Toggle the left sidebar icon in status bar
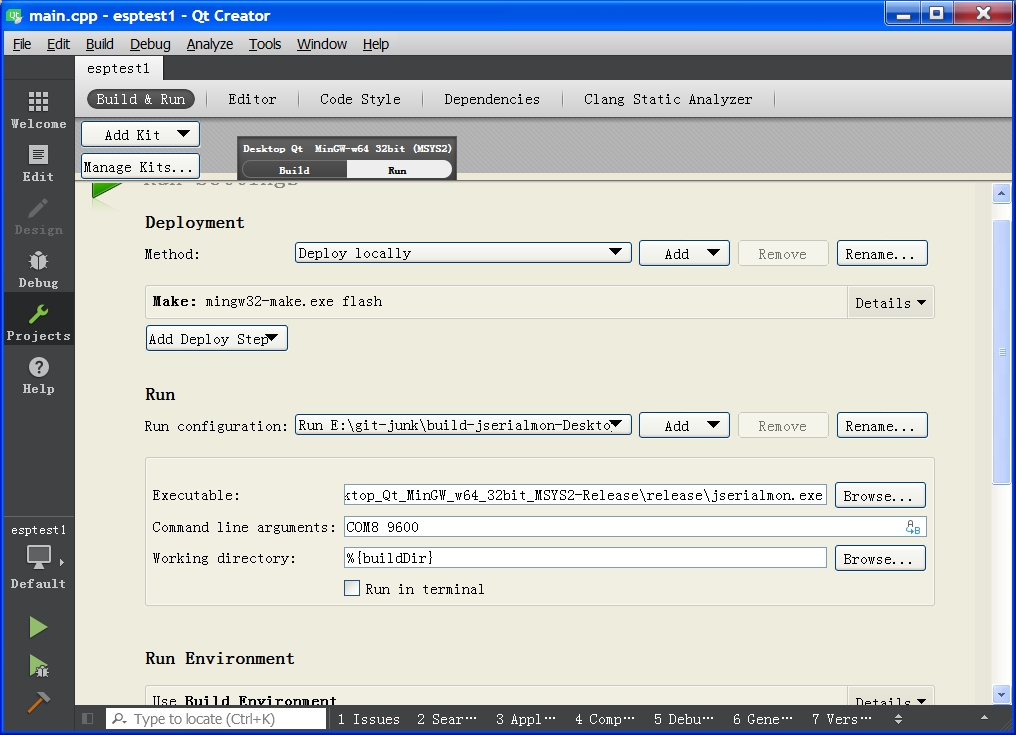Screen dimensions: 1016x735 tap(87, 719)
